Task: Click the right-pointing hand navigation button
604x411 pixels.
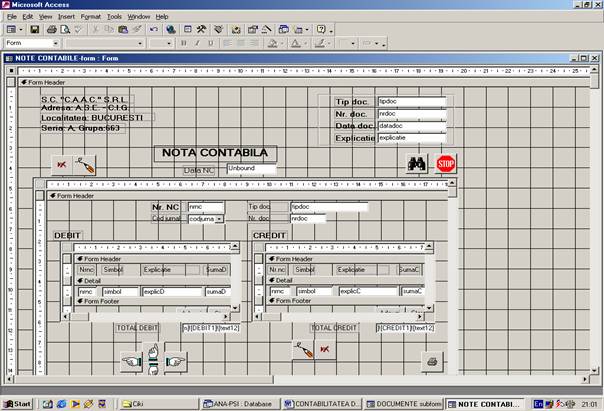Action: (x=175, y=362)
